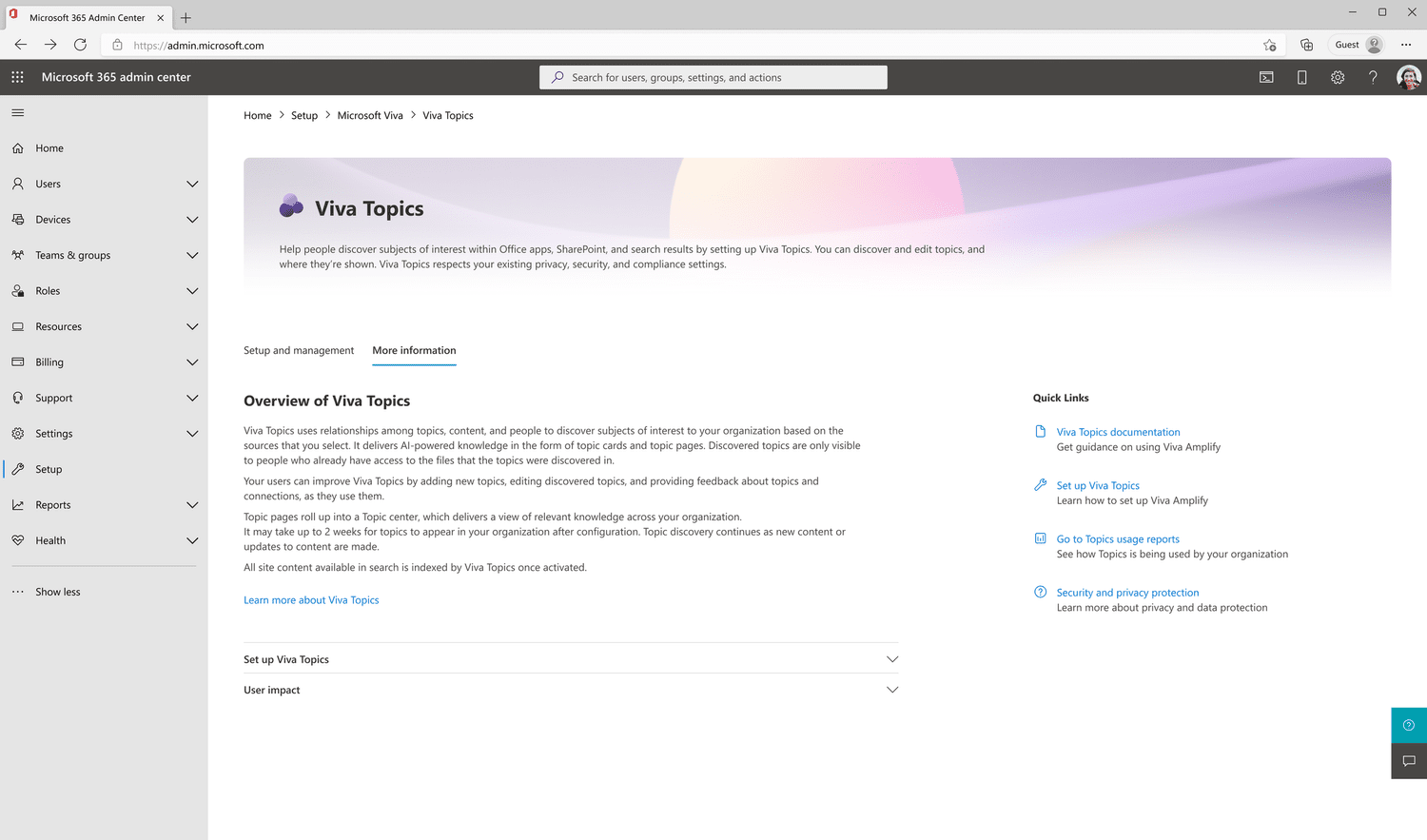Image resolution: width=1427 pixels, height=840 pixels.
Task: Click the terminal icon next to search
Action: 1266,77
